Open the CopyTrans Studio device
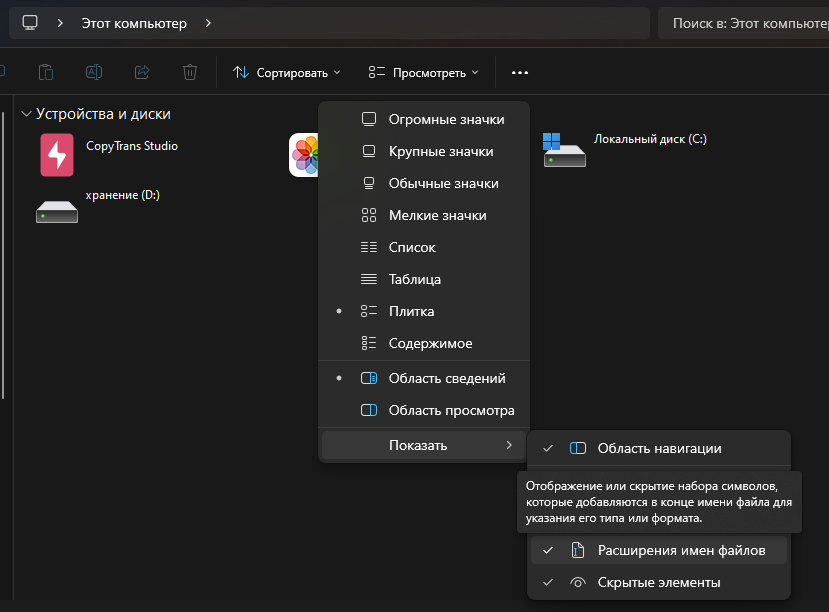 pos(57,155)
